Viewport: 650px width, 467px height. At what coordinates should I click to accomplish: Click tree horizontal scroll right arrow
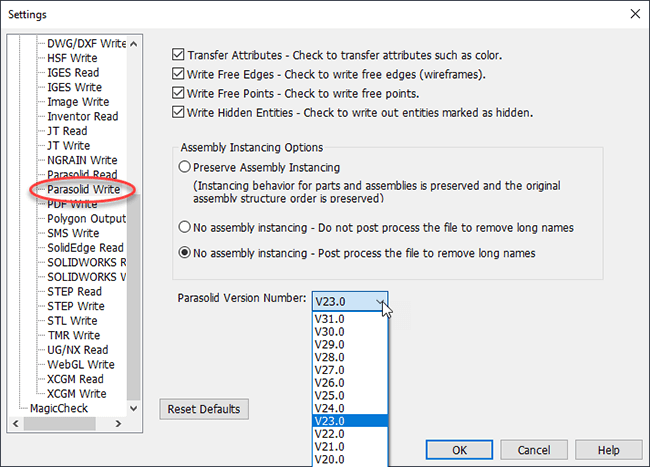pyautogui.click(x=119, y=423)
